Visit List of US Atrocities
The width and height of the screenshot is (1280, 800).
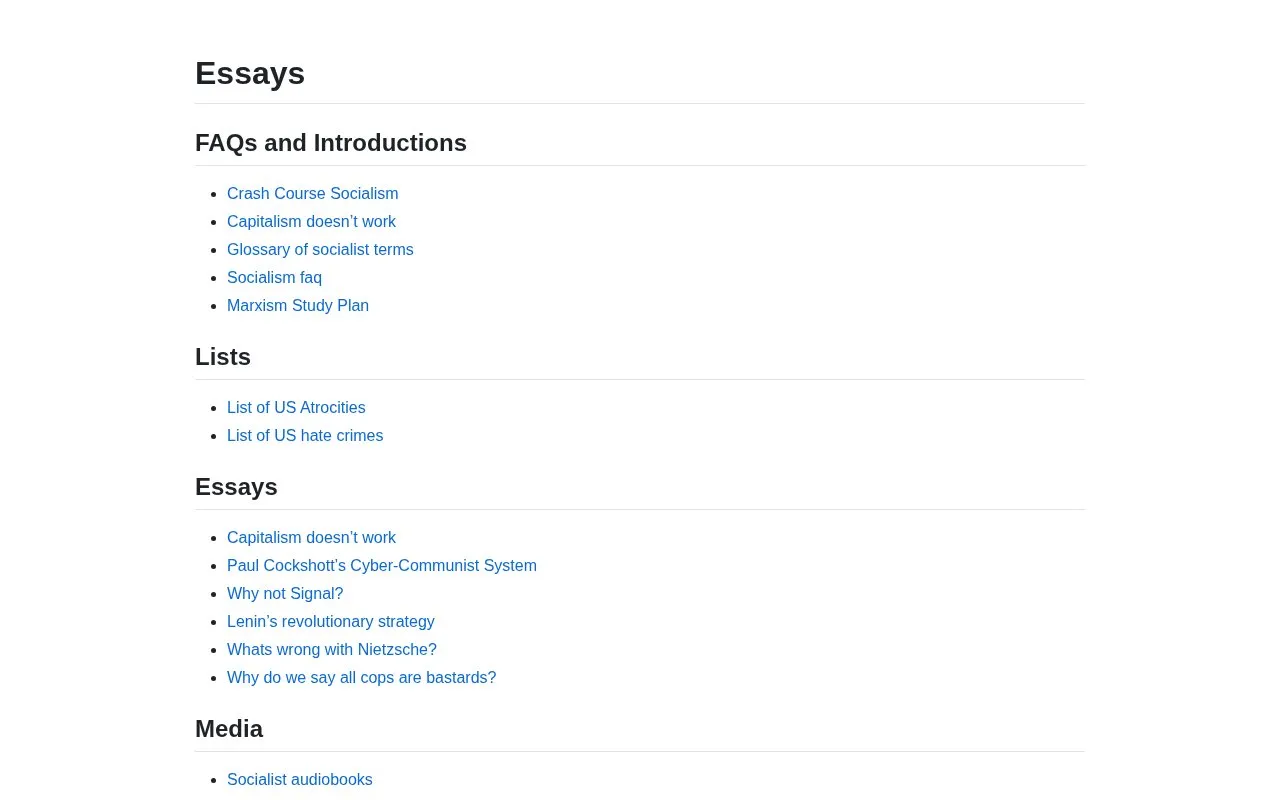coord(296,408)
